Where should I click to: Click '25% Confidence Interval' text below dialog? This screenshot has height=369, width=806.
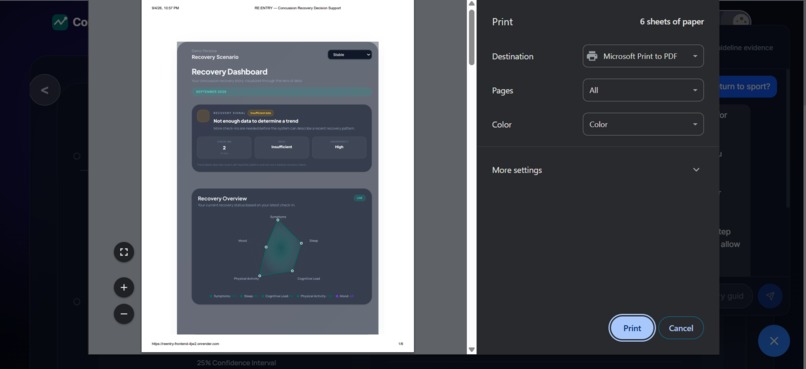[236, 363]
